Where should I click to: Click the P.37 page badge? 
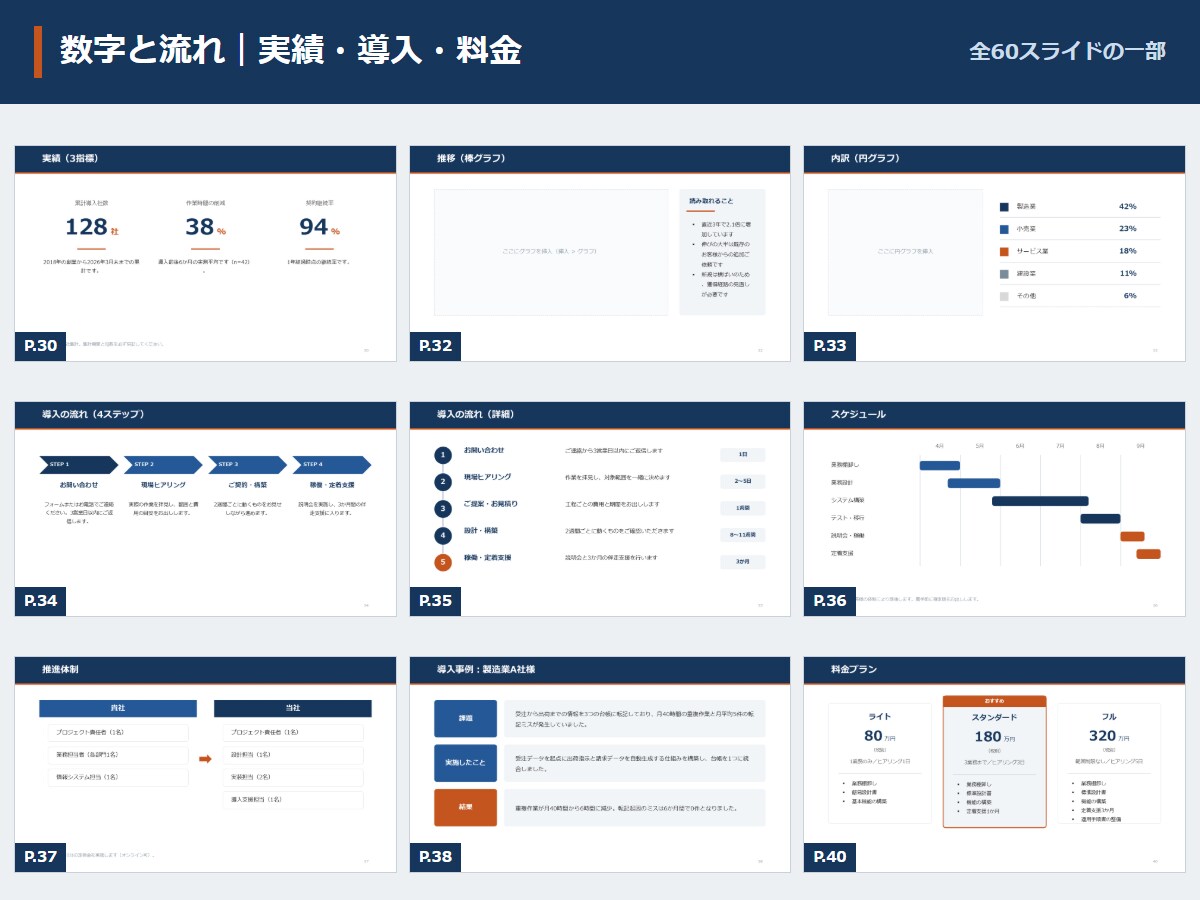[41, 857]
